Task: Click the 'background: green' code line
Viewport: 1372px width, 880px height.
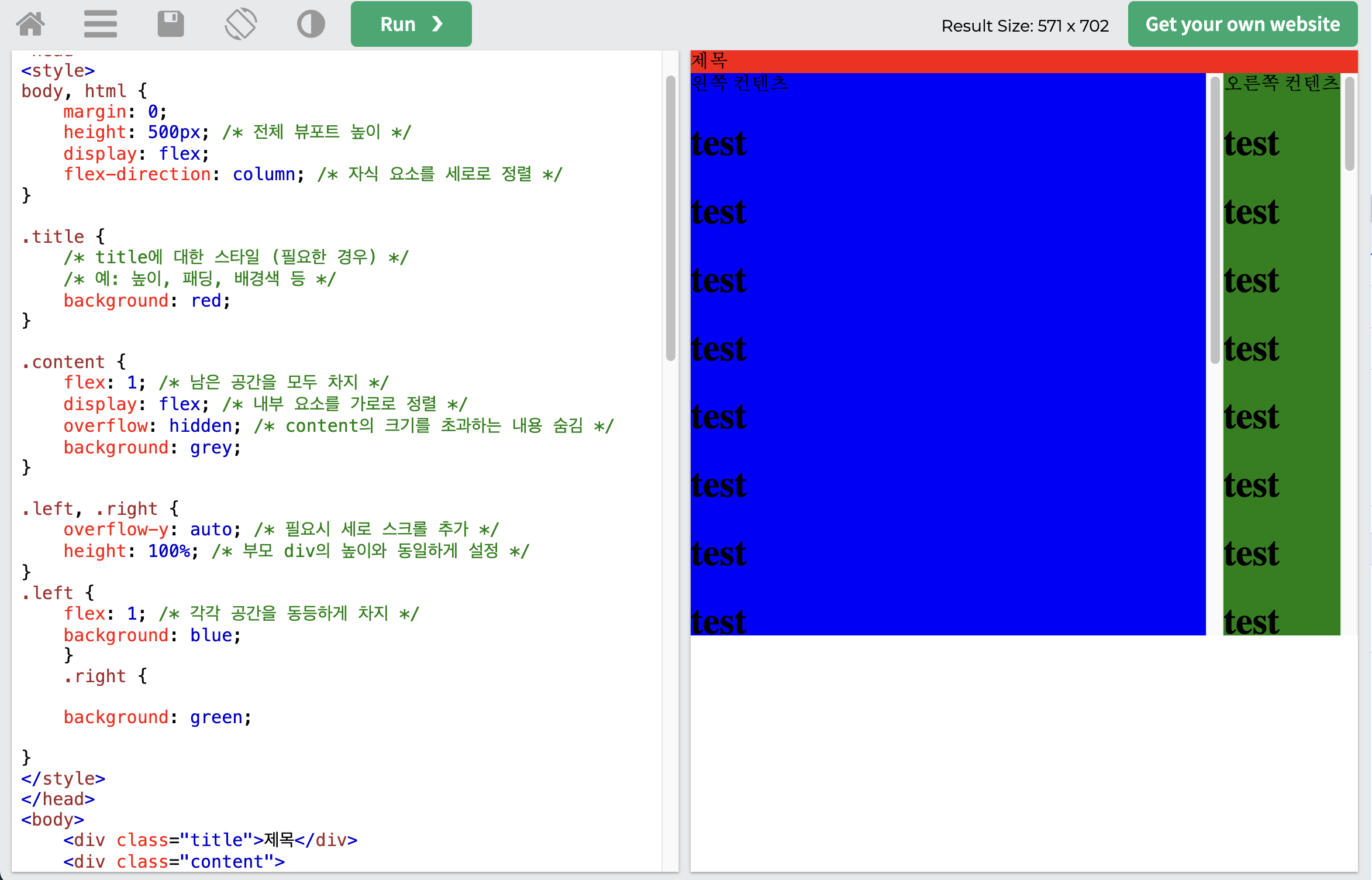Action: 157,717
